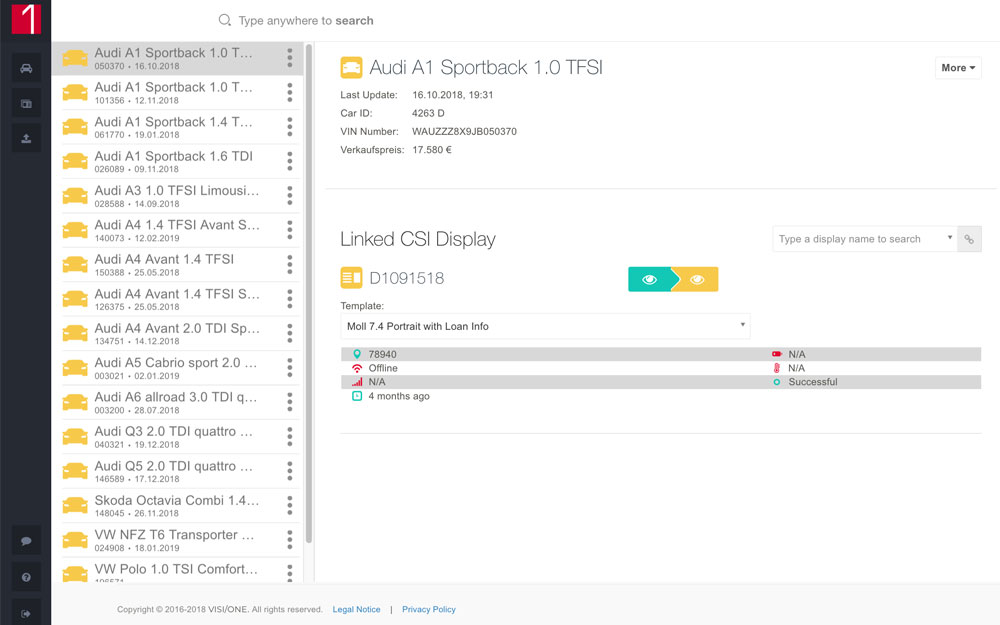This screenshot has width=1000, height=625.
Task: Click the yellow car icon in detail header
Action: pos(351,68)
